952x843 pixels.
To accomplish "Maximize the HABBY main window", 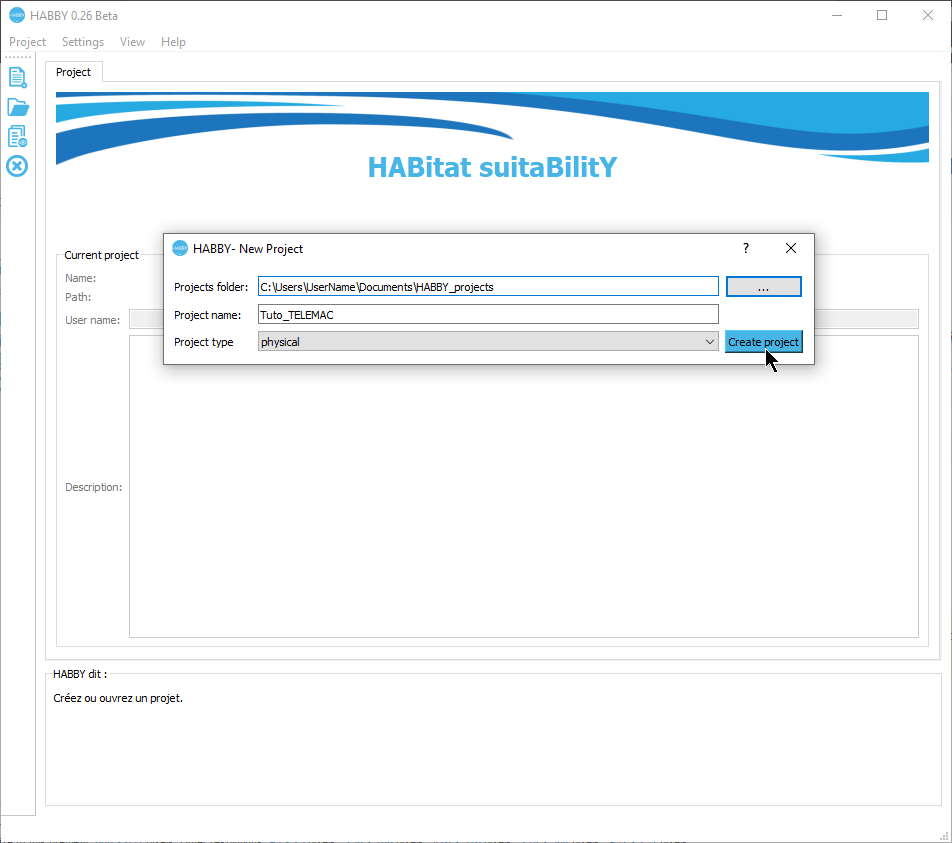I will [x=881, y=15].
